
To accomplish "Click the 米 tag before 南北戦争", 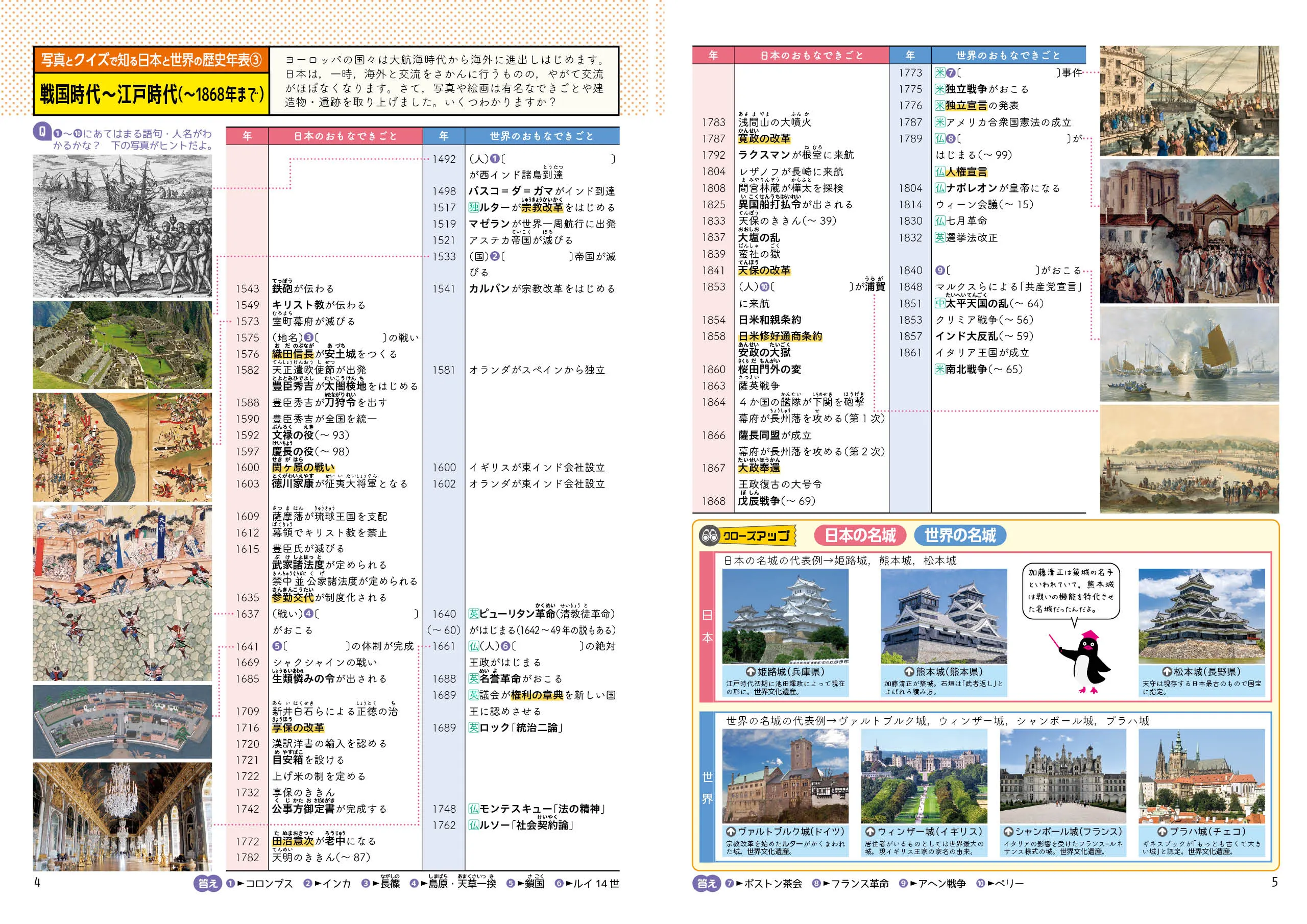I will point(940,369).
